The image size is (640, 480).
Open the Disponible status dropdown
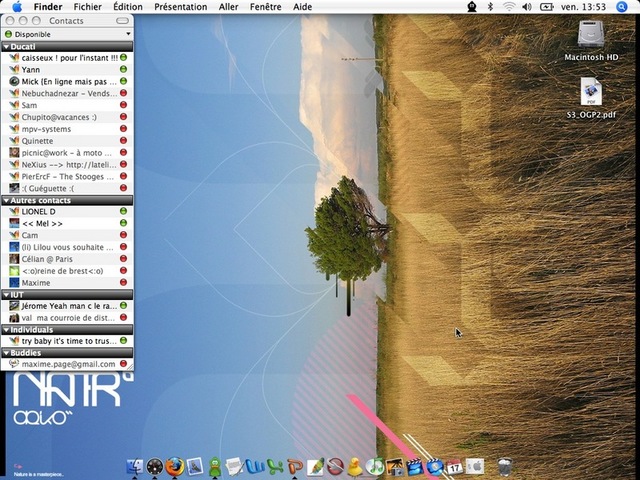coord(67,33)
